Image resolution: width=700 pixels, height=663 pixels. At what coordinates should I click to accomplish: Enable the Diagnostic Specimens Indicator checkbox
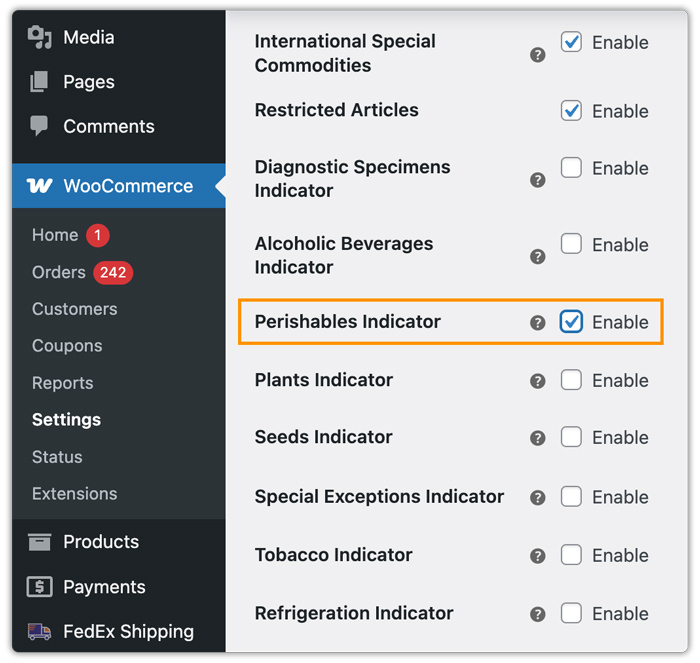pyautogui.click(x=571, y=167)
